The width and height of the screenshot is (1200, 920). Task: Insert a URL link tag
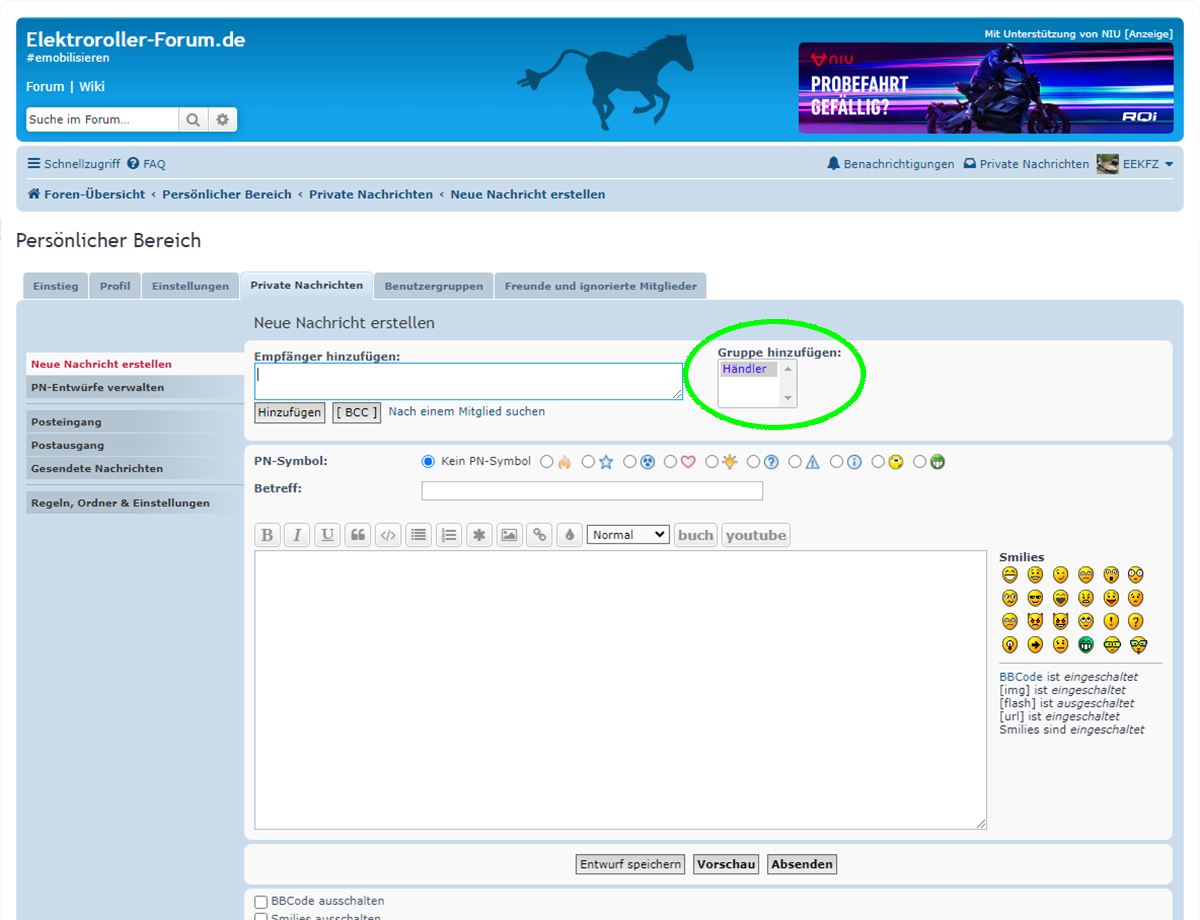point(539,535)
